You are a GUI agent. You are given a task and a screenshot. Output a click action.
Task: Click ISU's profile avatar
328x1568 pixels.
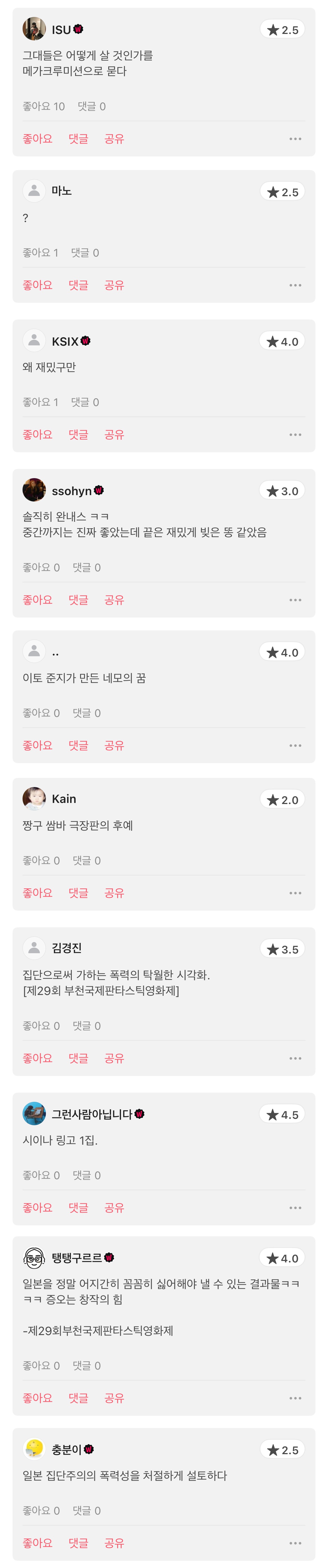[34, 29]
